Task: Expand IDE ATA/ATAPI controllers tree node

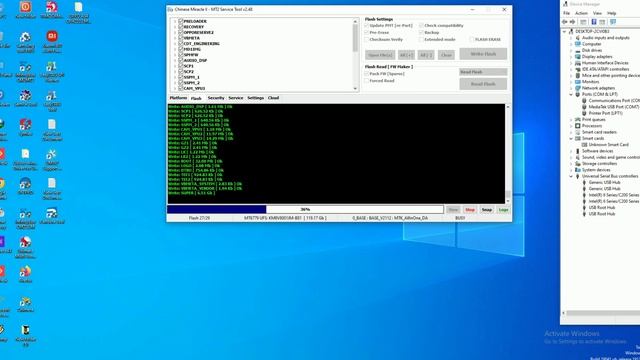Action: [x=571, y=69]
